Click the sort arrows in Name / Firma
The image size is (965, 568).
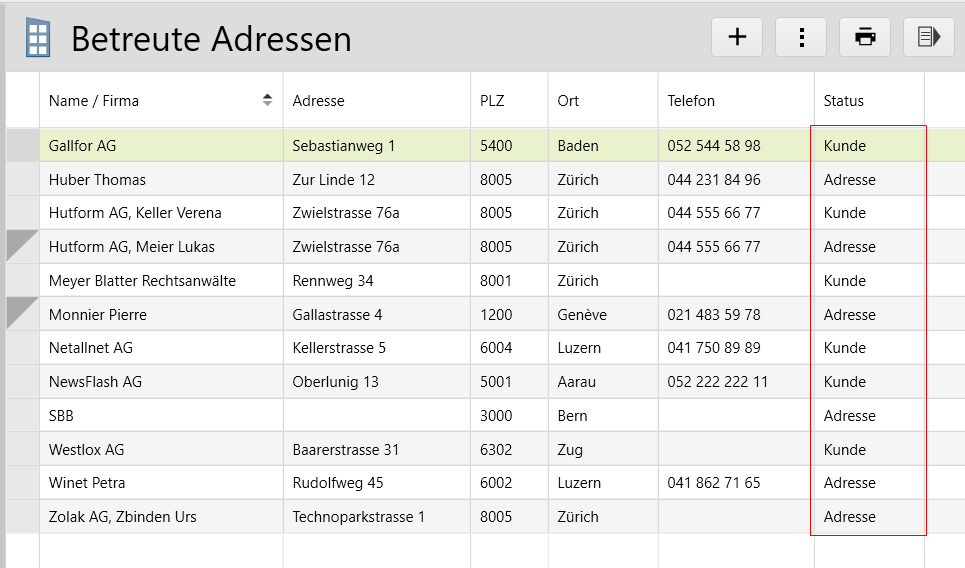pos(267,100)
